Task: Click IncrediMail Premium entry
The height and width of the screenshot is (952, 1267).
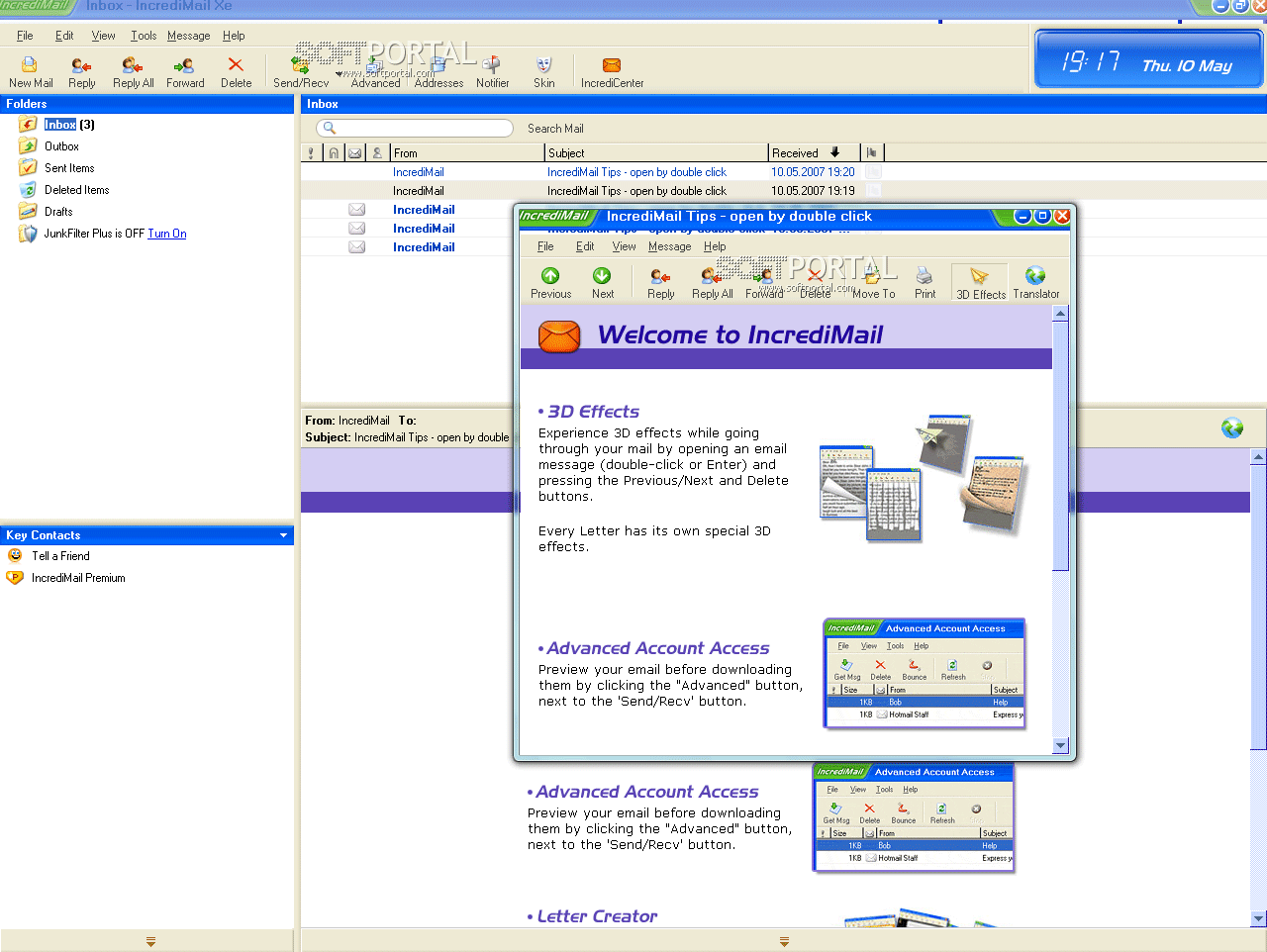Action: coord(78,578)
